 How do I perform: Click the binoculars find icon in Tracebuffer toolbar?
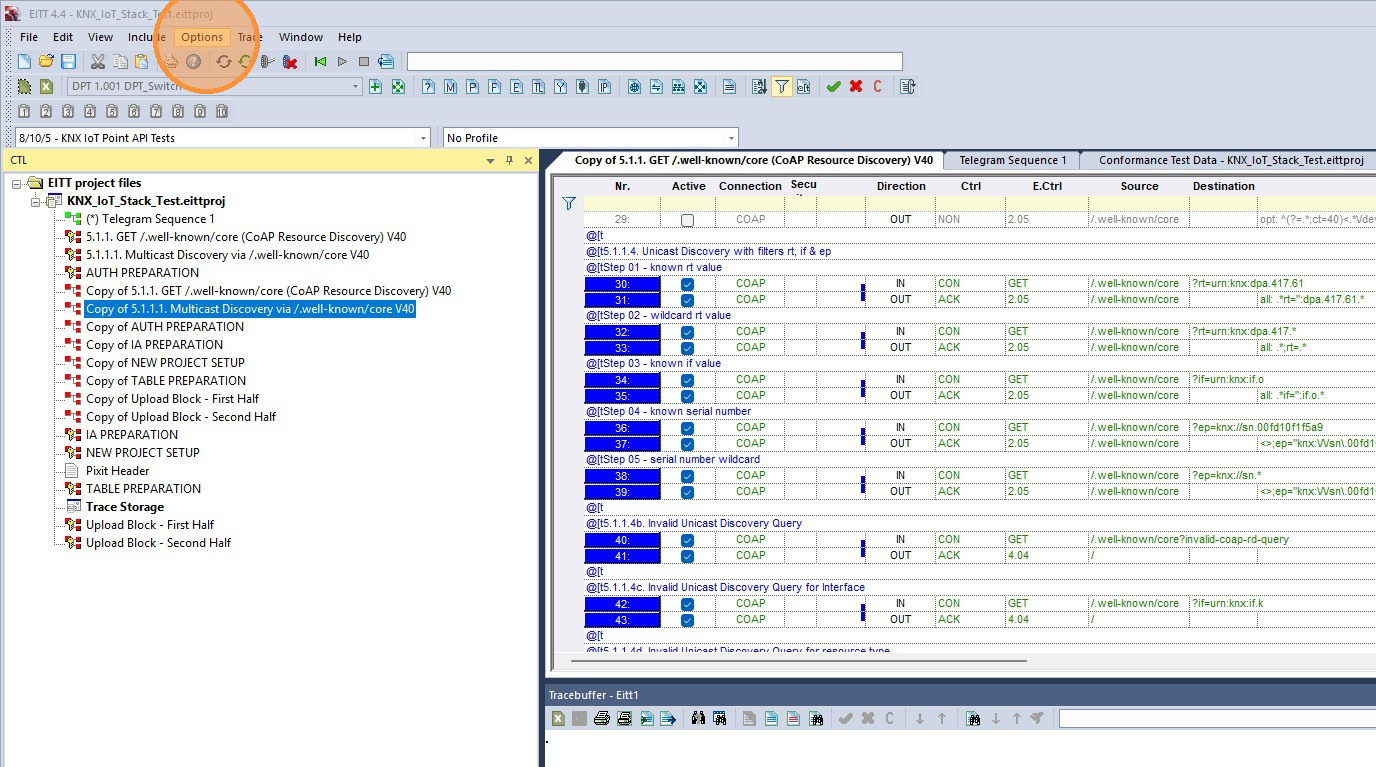click(x=698, y=718)
